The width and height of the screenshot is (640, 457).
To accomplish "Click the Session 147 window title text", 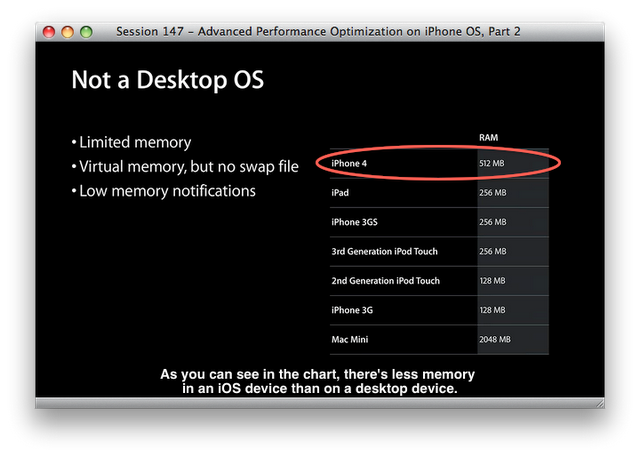I will click(318, 32).
